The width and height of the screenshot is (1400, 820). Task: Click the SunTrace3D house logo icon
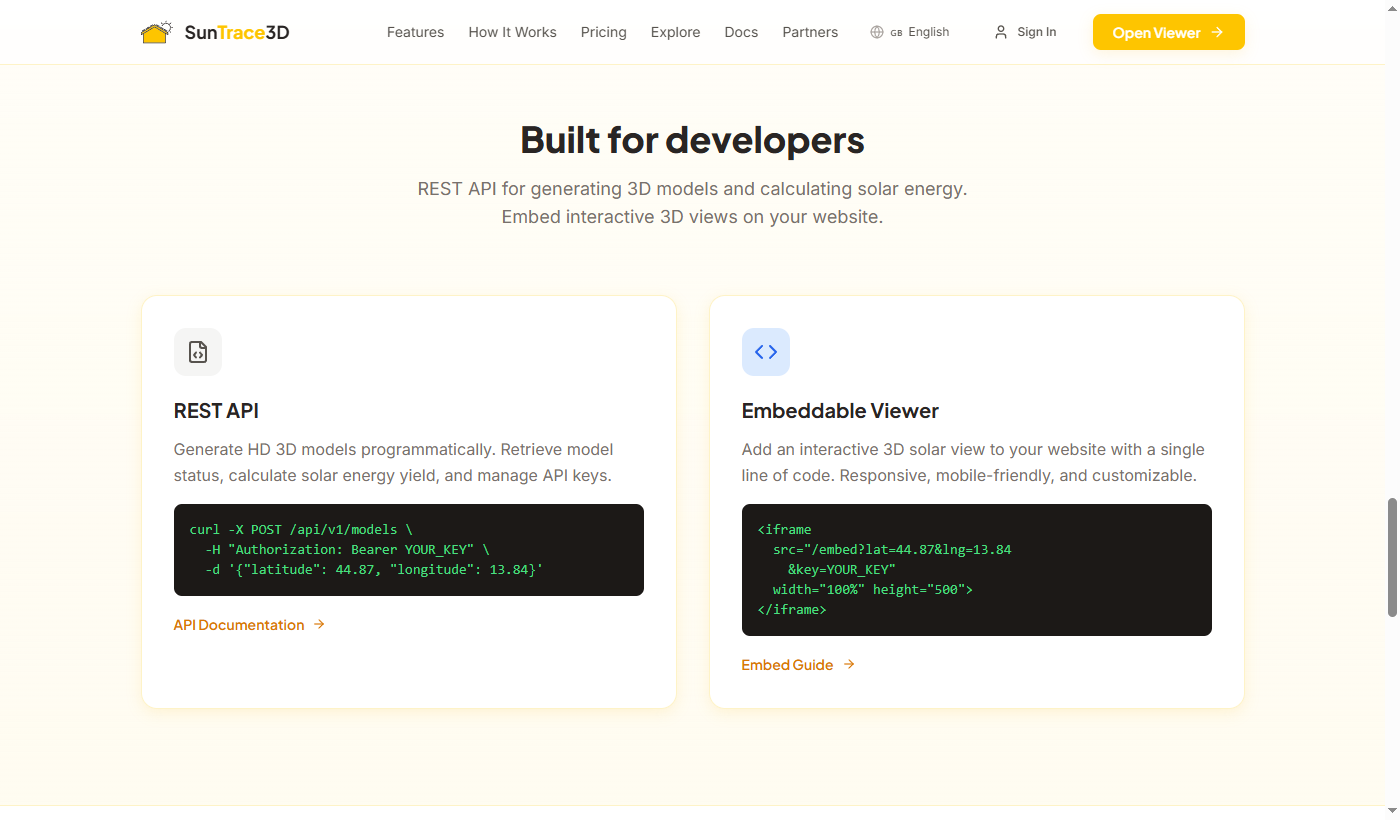coord(156,32)
